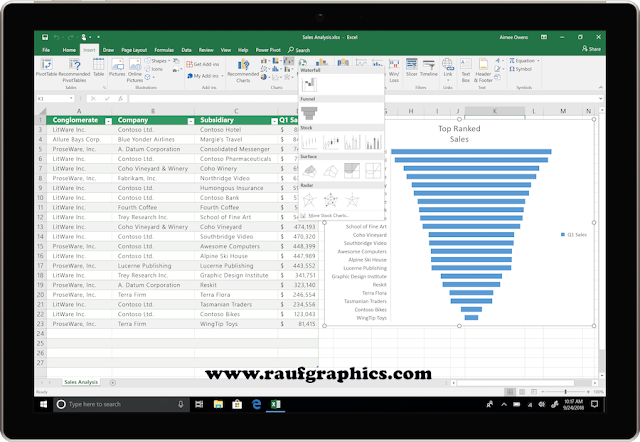
Task: Select the Contour surface chart
Action: [x=352, y=171]
